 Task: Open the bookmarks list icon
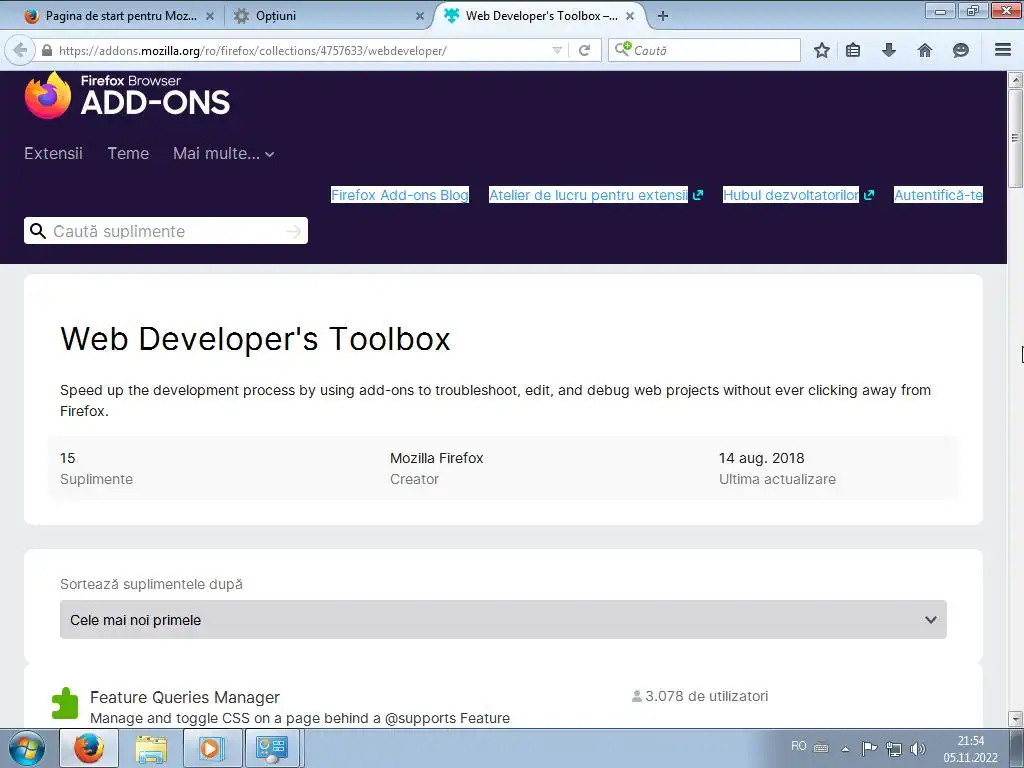tap(853, 50)
